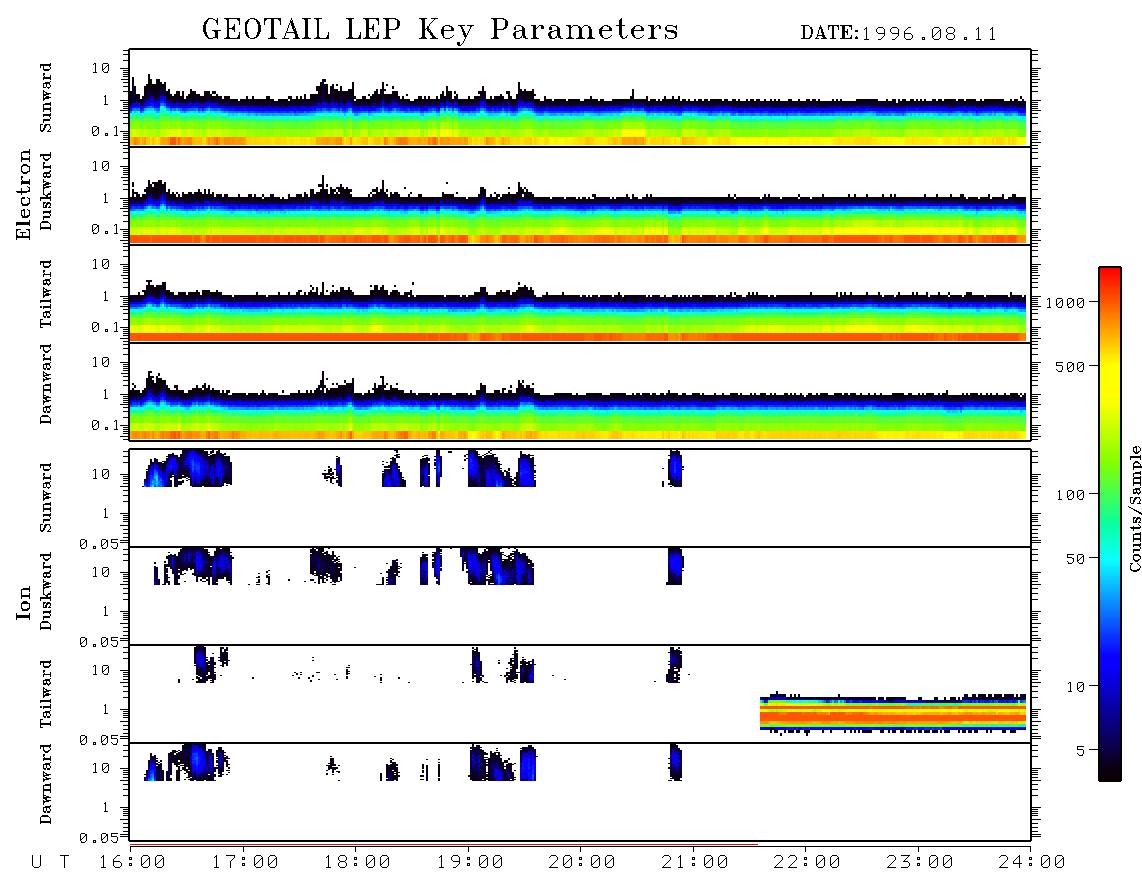Click the "500" color bar tick label
The width and height of the screenshot is (1142, 880).
click(1070, 367)
